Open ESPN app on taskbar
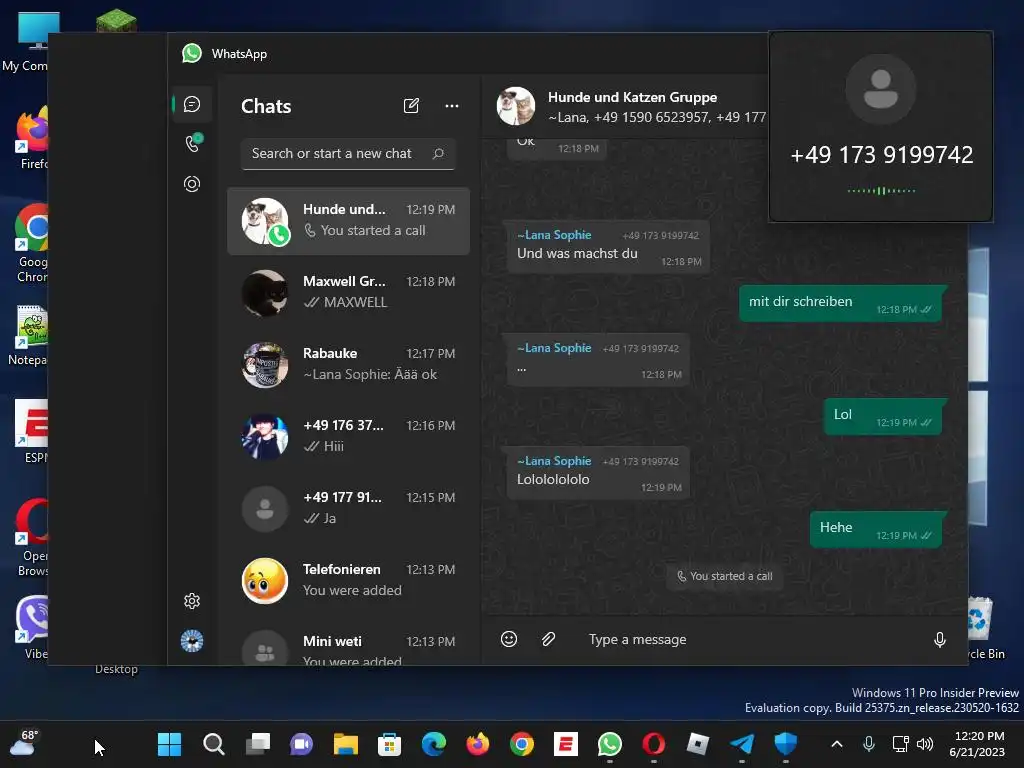This screenshot has width=1024, height=768. (566, 744)
